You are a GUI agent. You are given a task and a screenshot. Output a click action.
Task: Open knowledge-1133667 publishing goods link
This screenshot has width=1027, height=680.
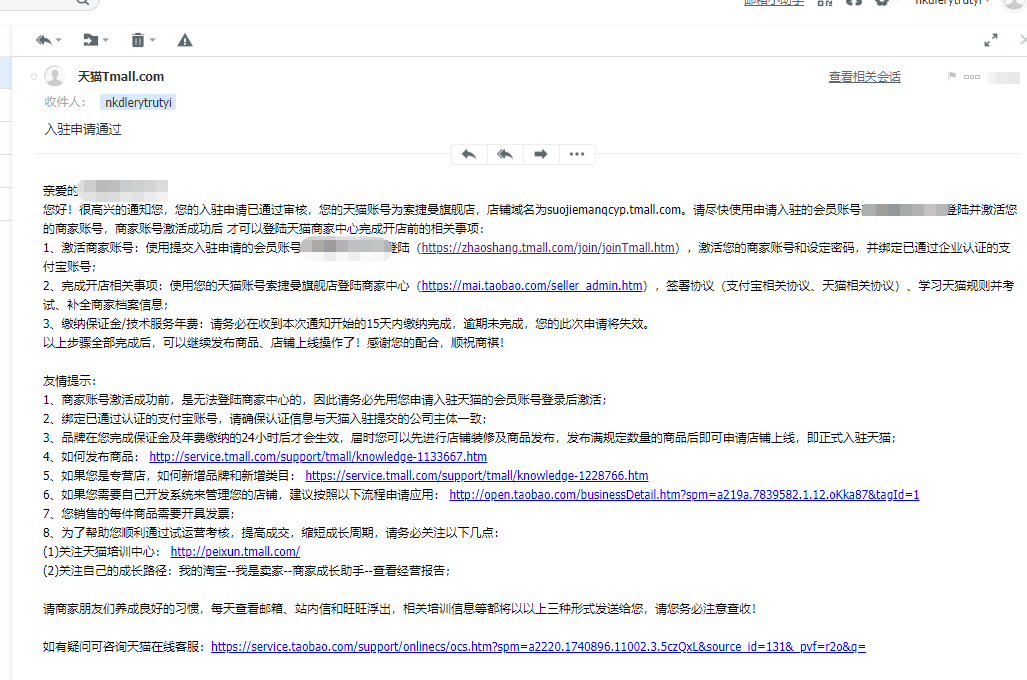click(318, 457)
